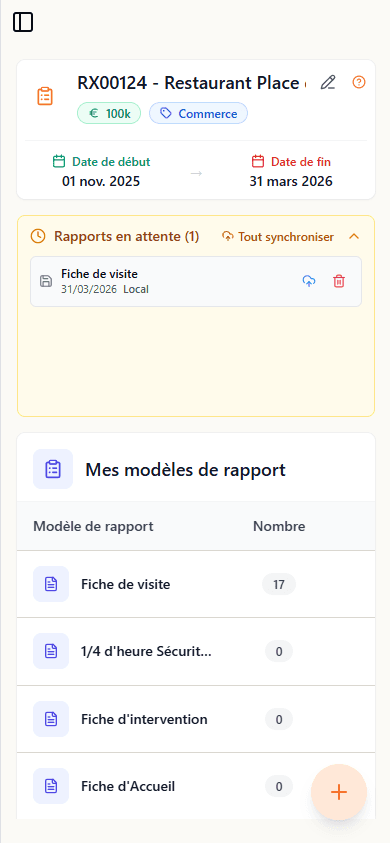Delete pending Fiche de visite report
This screenshot has height=843, width=390.
tap(339, 281)
